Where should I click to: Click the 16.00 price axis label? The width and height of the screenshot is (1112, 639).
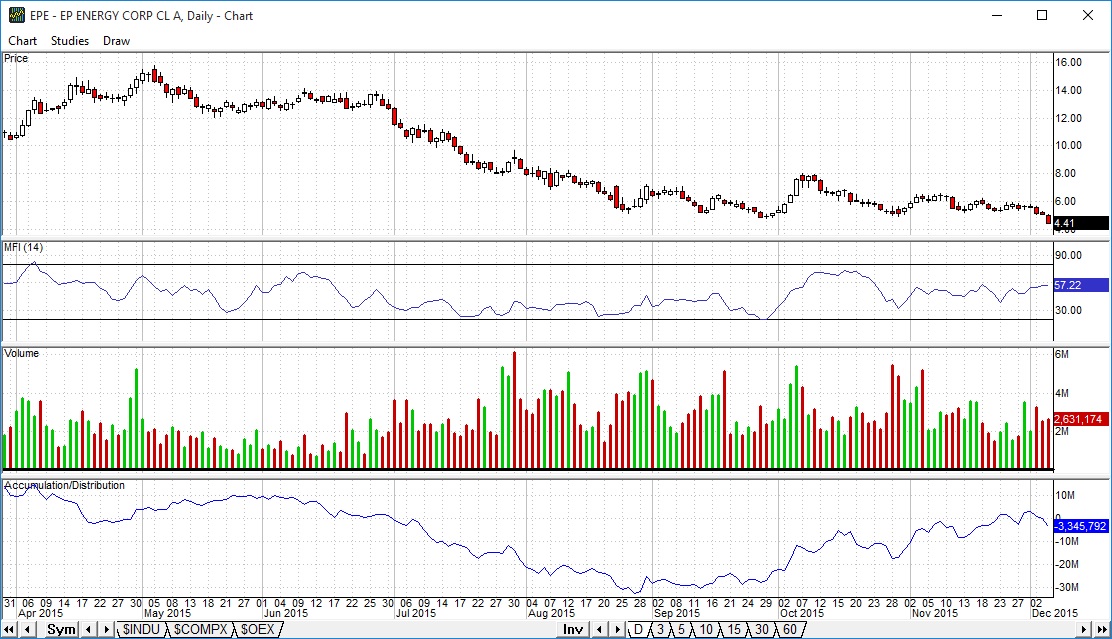pos(1068,62)
